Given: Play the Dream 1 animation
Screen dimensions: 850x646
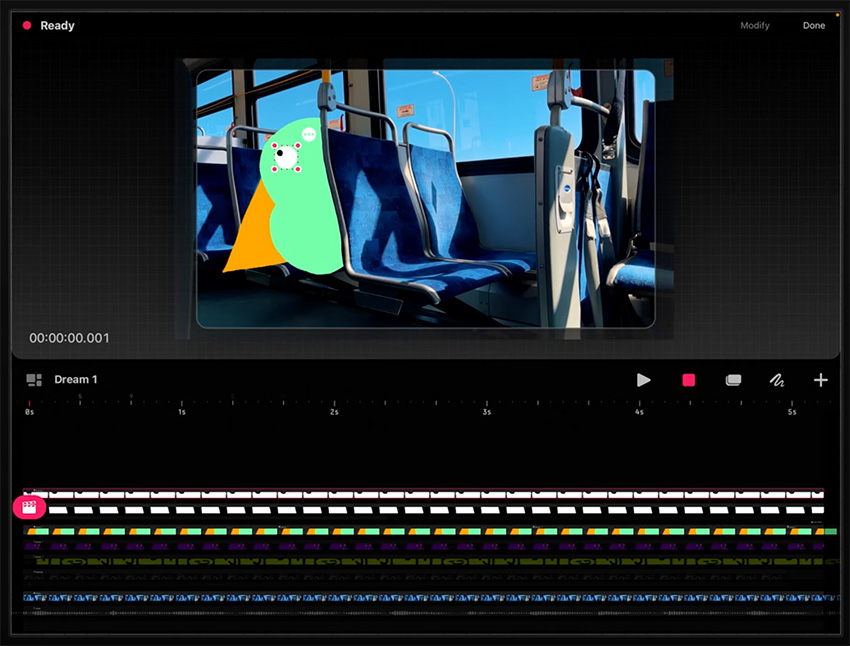Looking at the screenshot, I should click(x=643, y=380).
